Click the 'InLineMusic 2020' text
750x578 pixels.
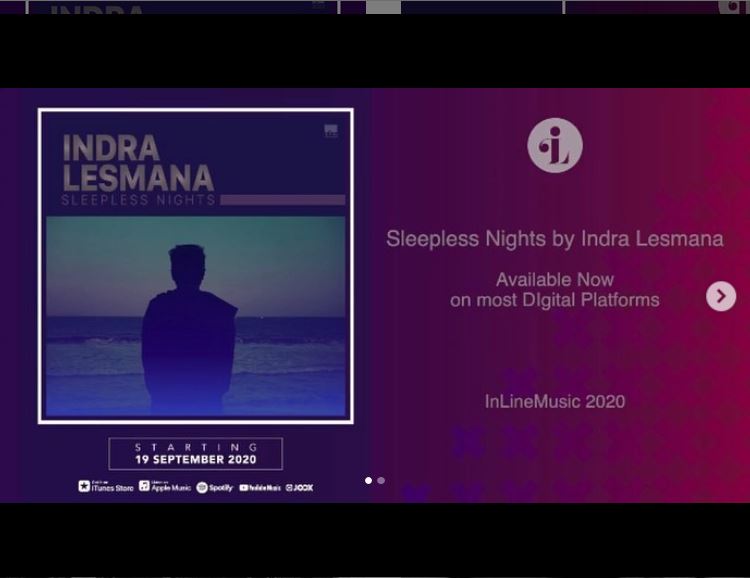pos(555,401)
